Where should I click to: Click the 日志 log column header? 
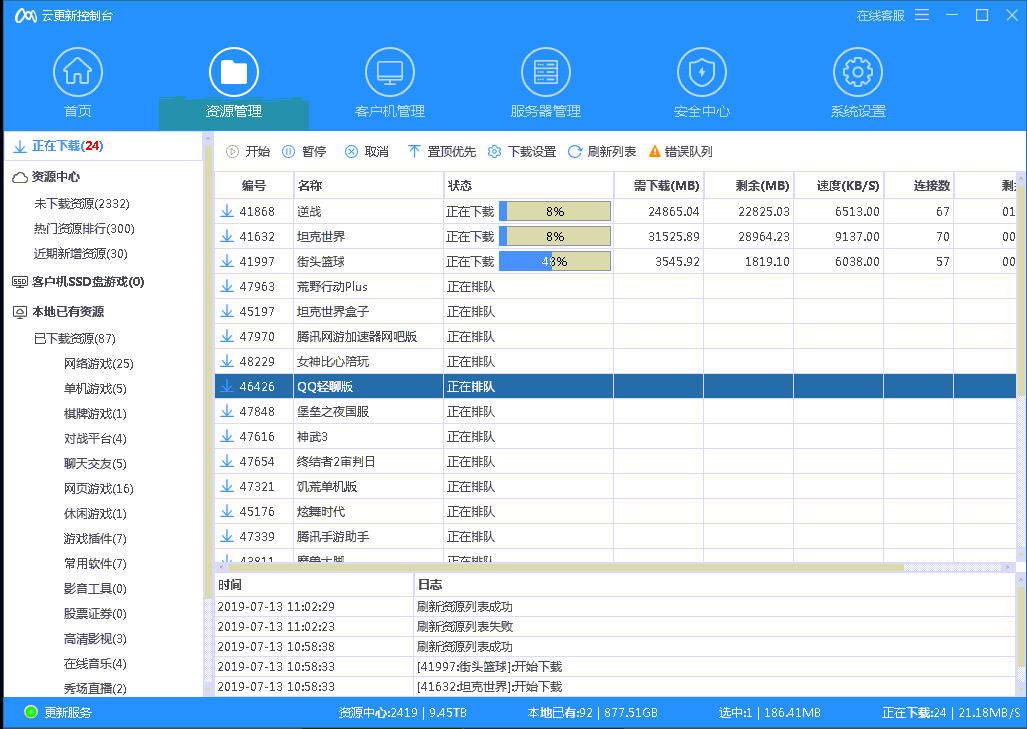coord(715,585)
